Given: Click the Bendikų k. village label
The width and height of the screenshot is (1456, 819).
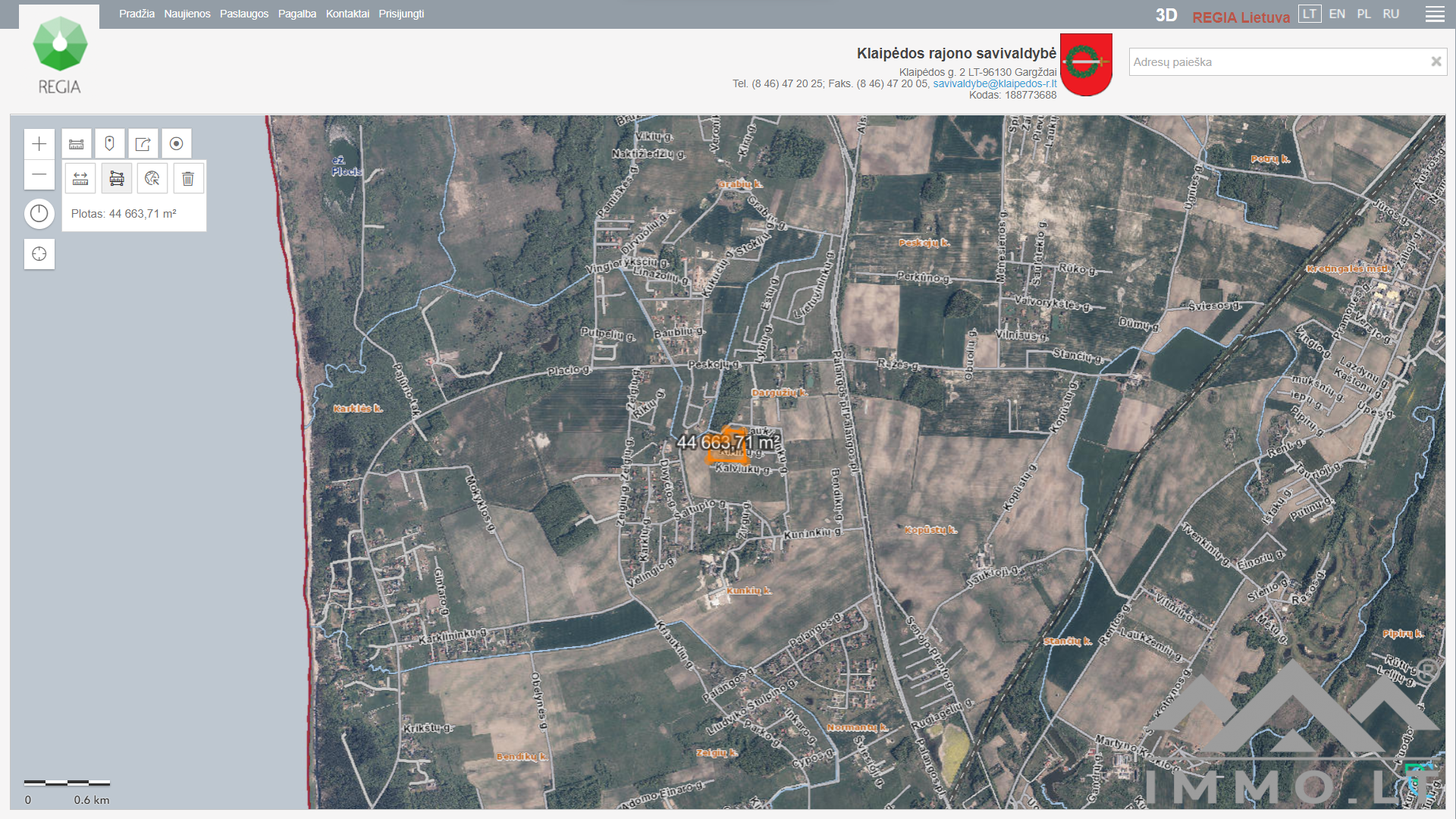Looking at the screenshot, I should click(522, 757).
